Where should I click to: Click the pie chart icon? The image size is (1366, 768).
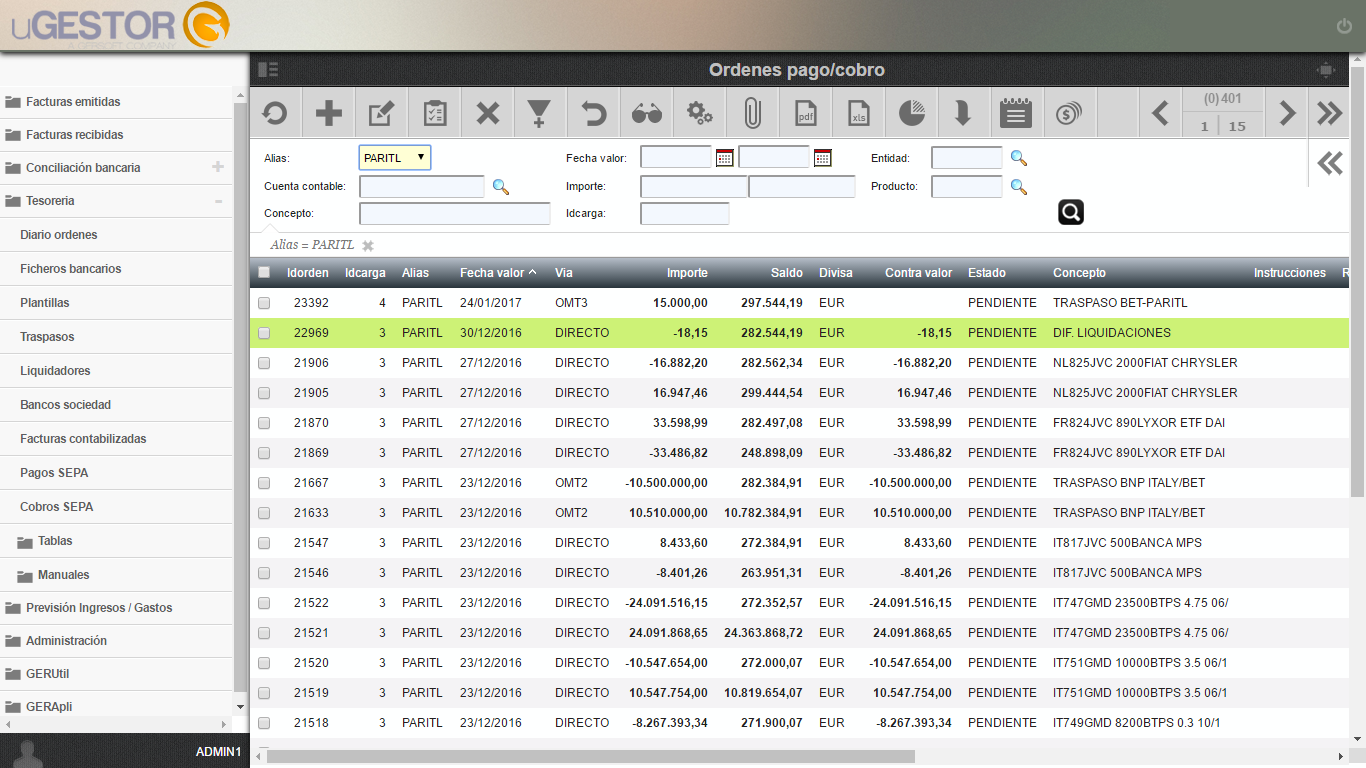click(x=911, y=113)
